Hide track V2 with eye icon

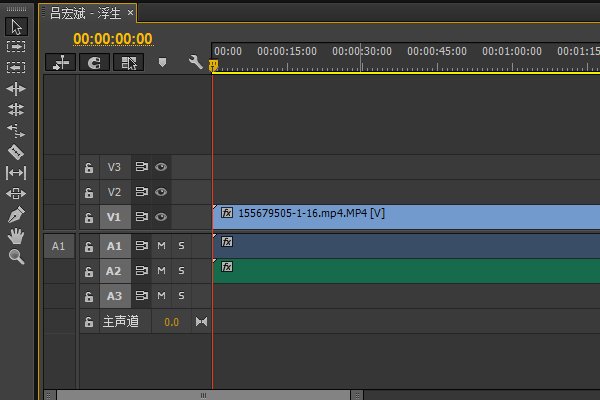(161, 192)
